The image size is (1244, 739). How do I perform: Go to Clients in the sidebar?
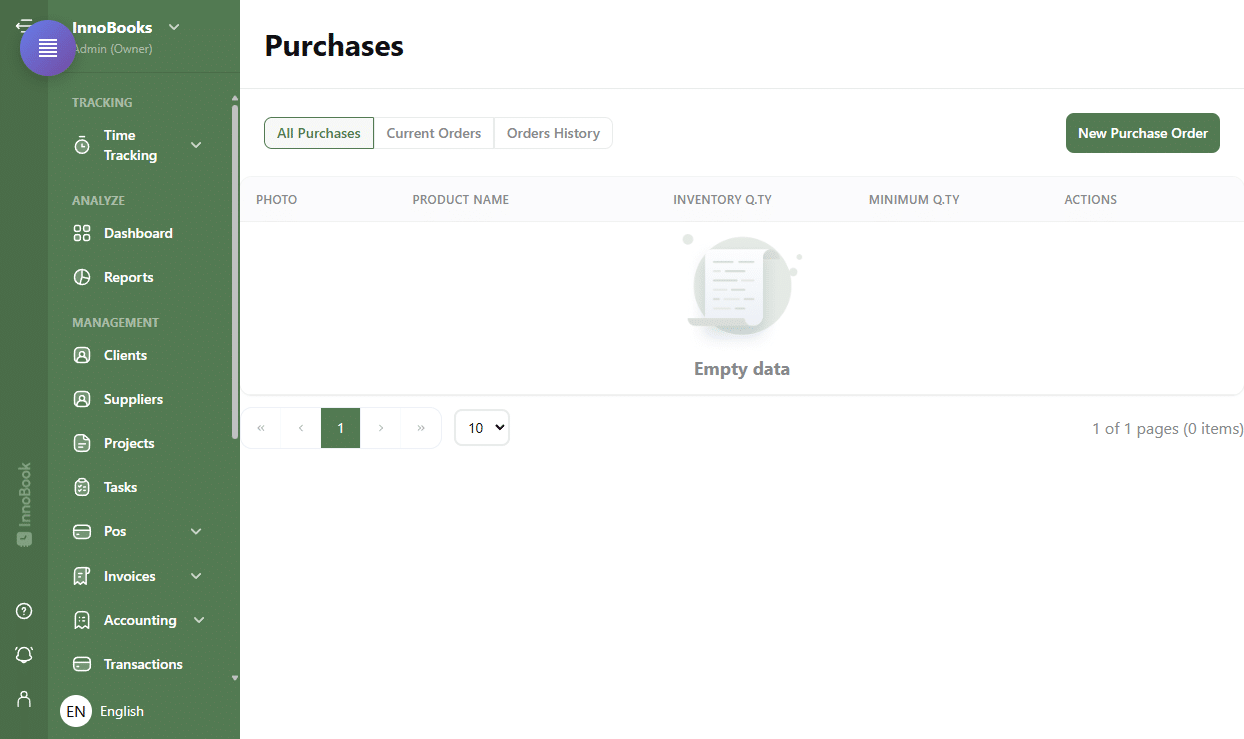[125, 355]
